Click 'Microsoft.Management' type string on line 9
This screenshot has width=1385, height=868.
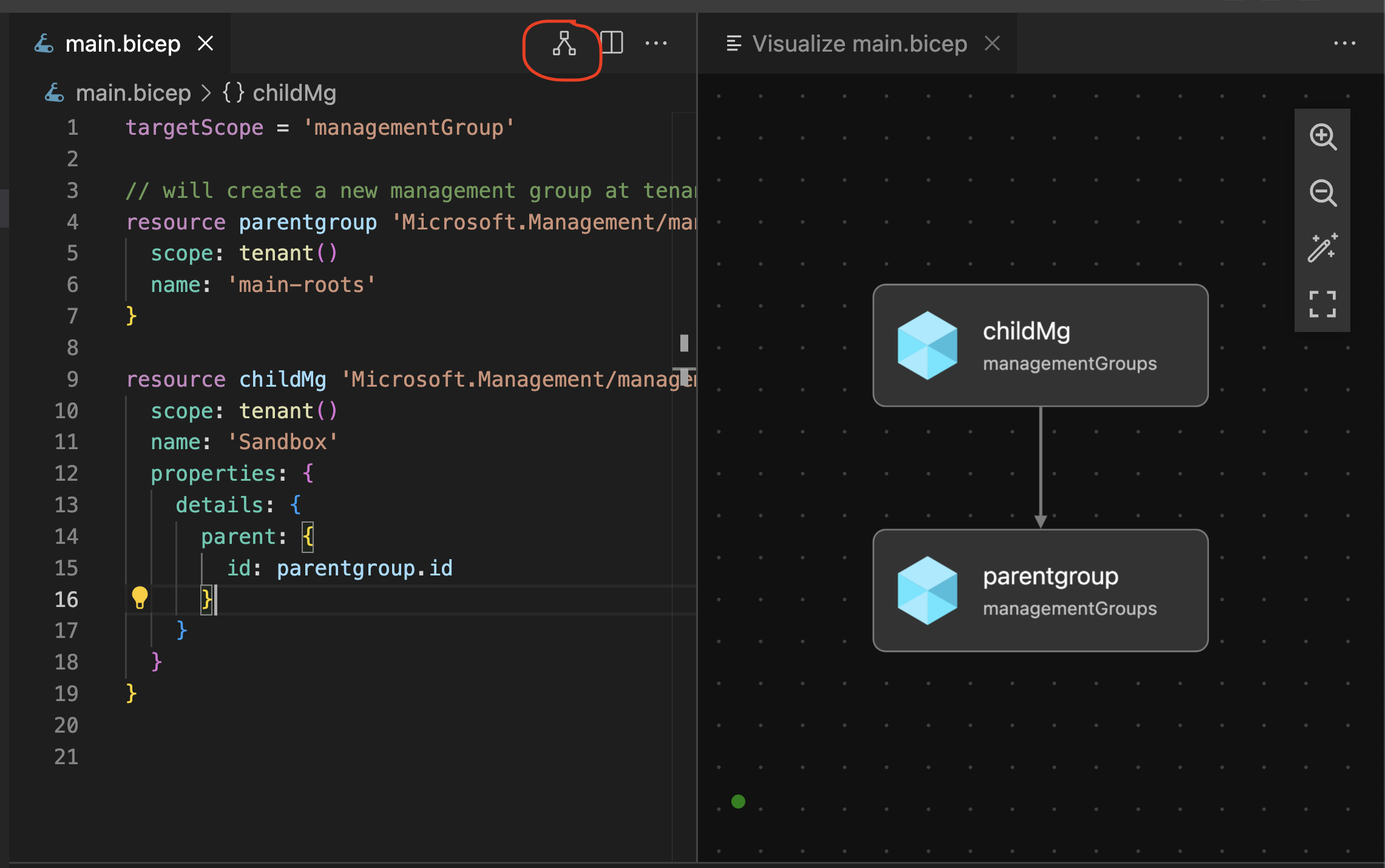pyautogui.click(x=518, y=379)
